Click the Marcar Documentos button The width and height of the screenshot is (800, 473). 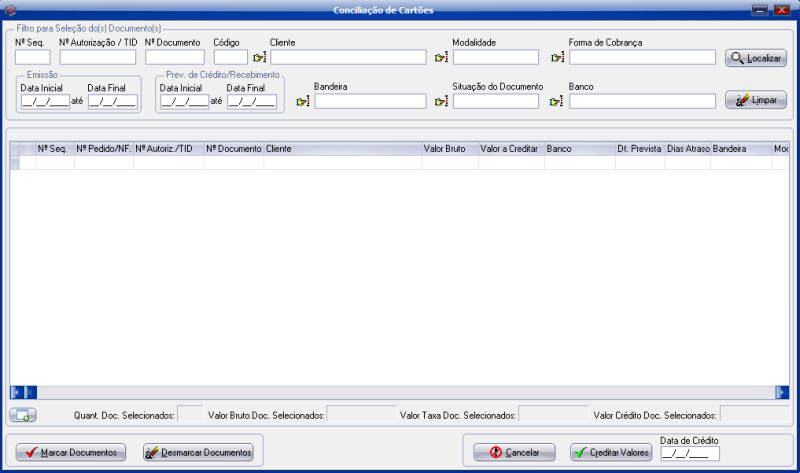point(72,452)
